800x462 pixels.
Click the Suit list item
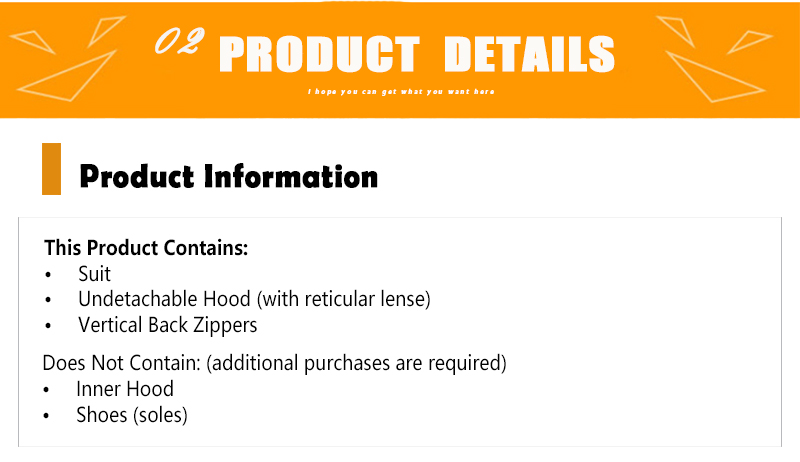(x=94, y=274)
